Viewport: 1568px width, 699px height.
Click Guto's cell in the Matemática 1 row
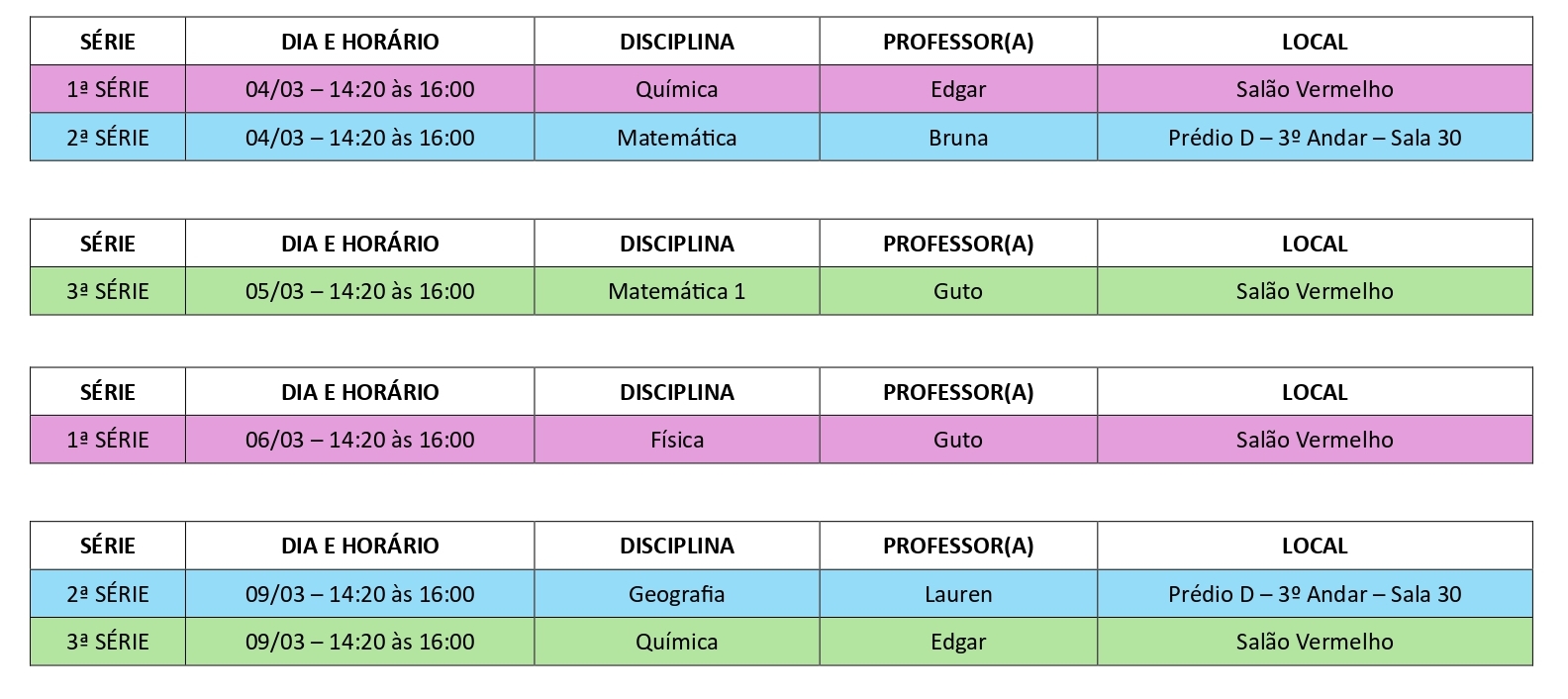957,291
